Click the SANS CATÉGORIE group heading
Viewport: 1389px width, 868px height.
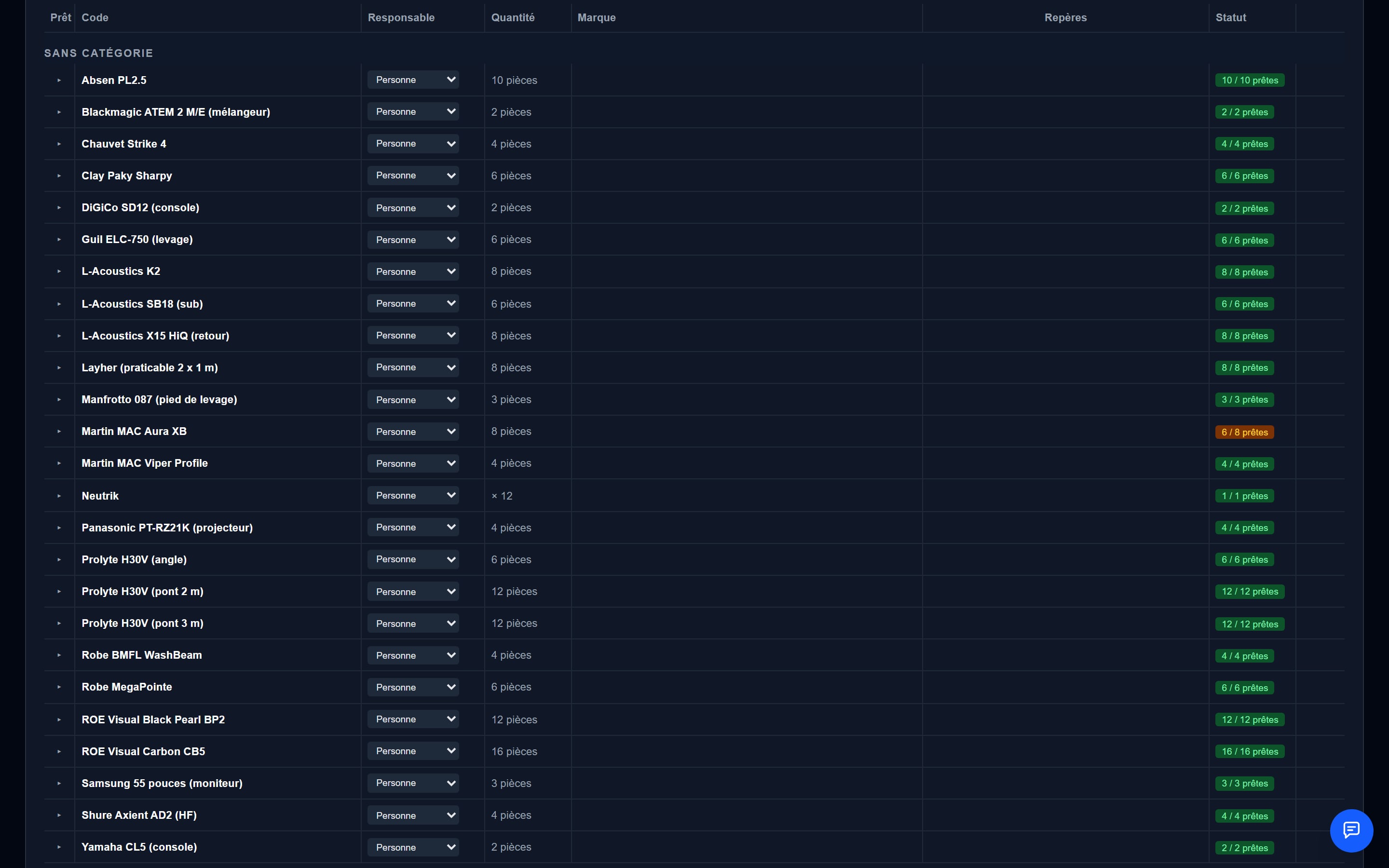[99, 54]
